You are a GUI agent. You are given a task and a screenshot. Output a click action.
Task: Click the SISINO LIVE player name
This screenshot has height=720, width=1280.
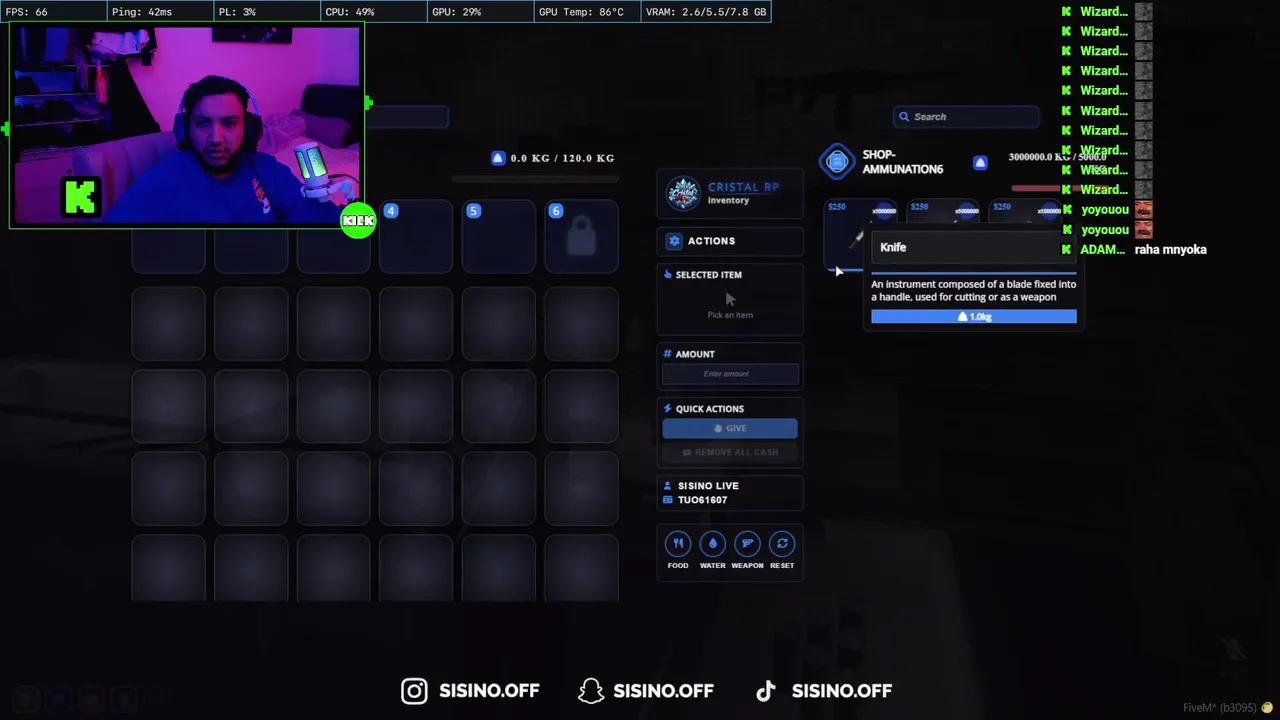point(708,486)
